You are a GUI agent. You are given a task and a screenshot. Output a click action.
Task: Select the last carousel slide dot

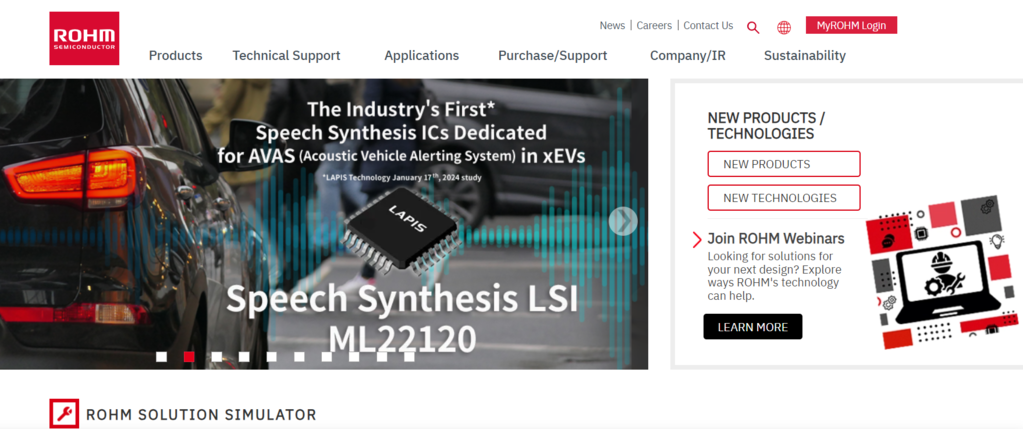click(x=409, y=356)
